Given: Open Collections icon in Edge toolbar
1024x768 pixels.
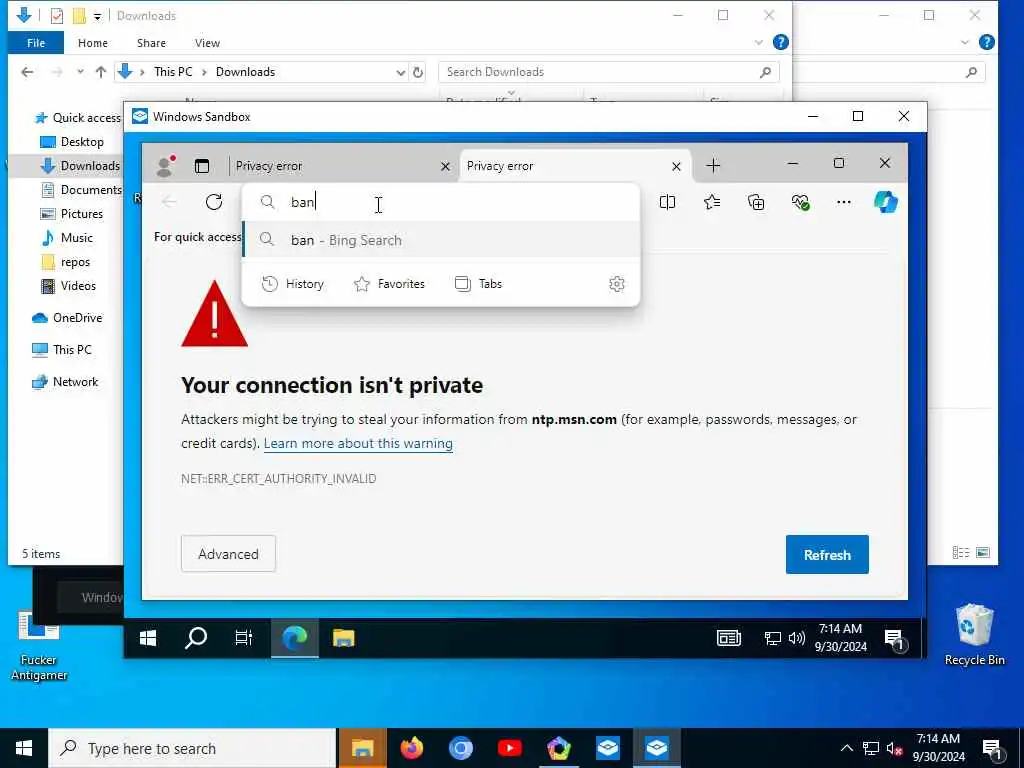Looking at the screenshot, I should coord(756,202).
